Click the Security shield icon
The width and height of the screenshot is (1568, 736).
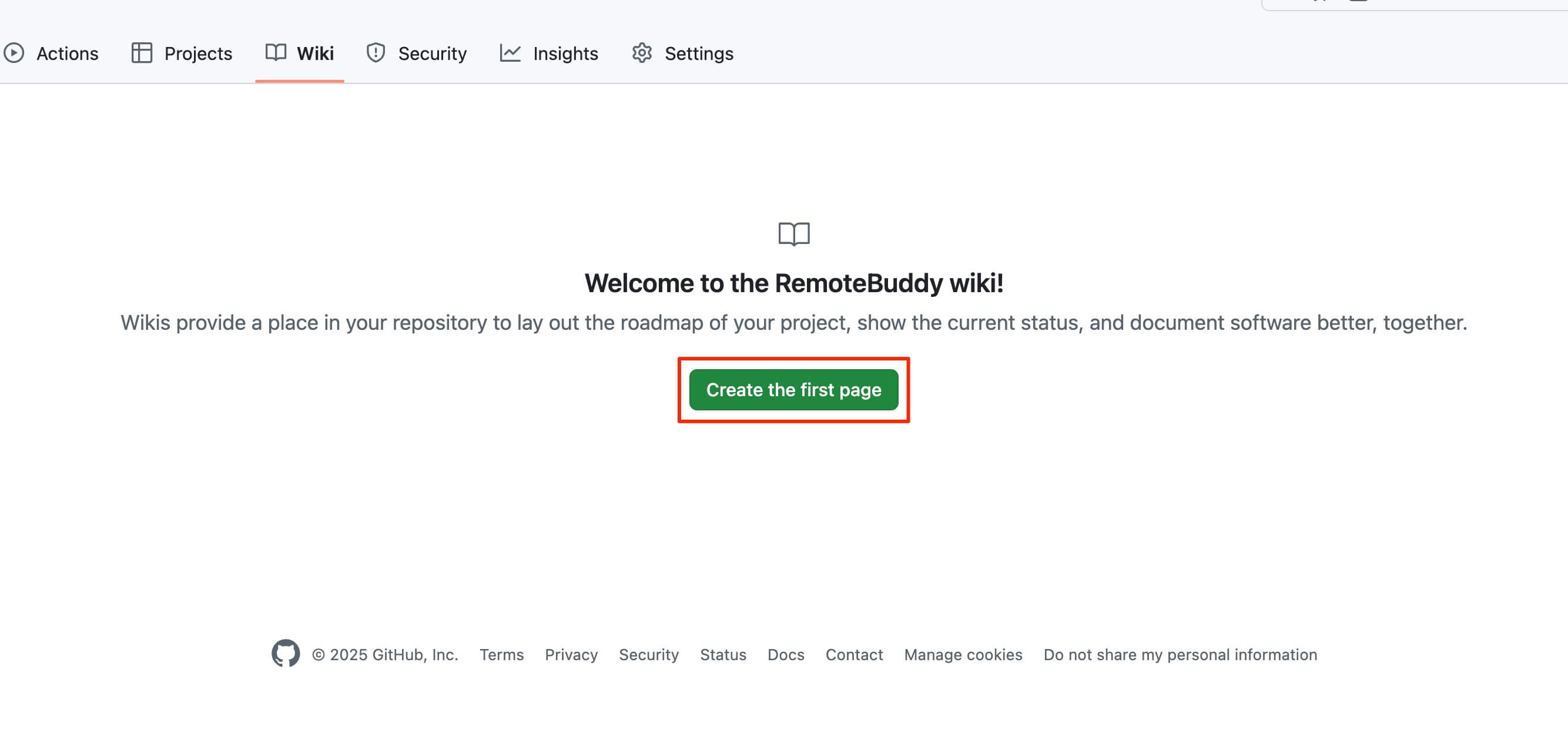click(376, 53)
